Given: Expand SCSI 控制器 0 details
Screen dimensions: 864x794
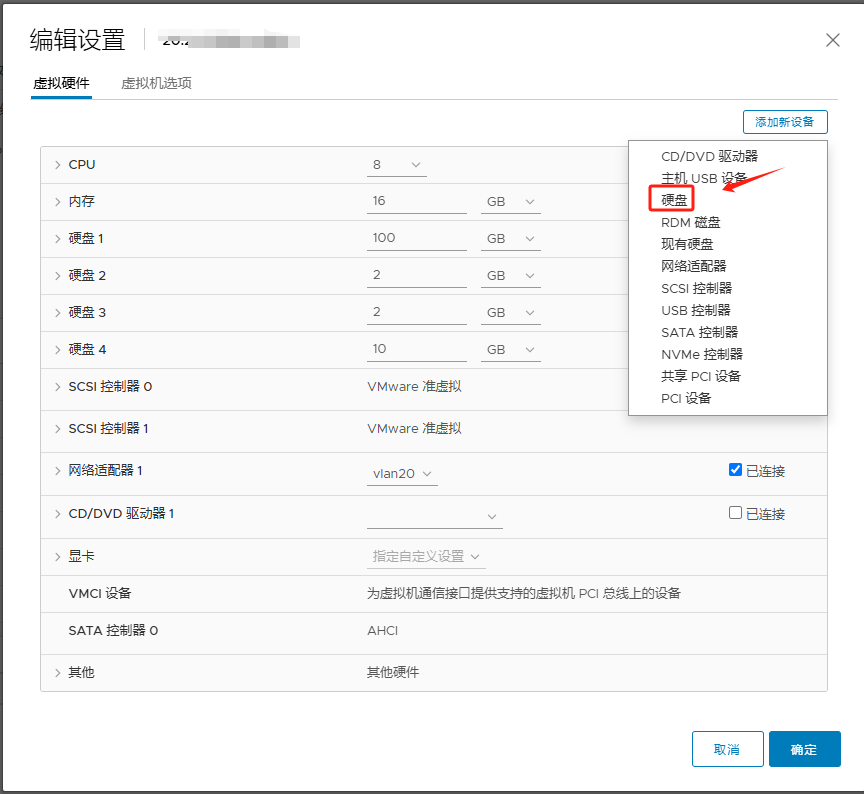Looking at the screenshot, I should 57,387.
